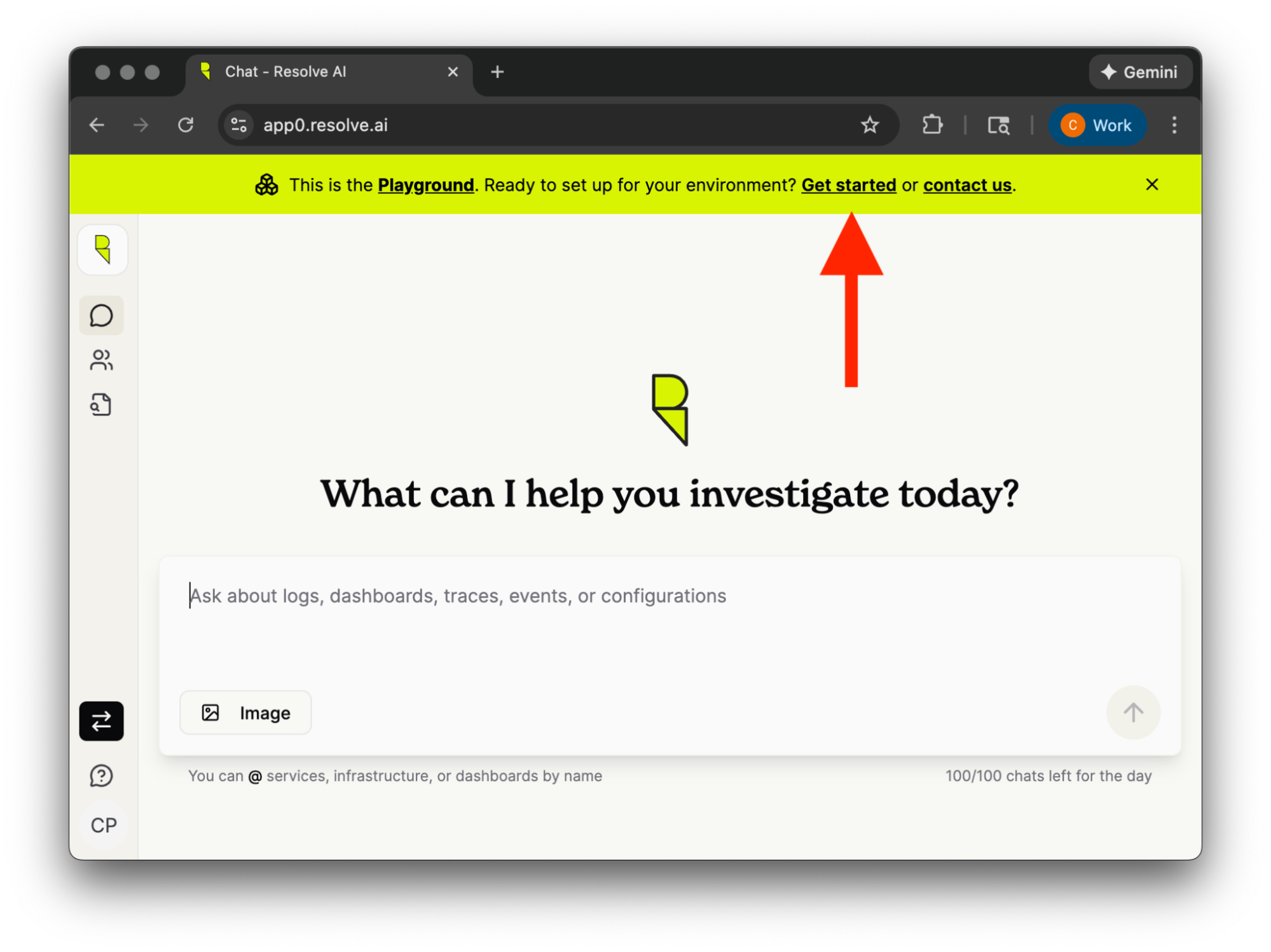Viewport: 1271px width, 952px height.
Task: Go forward in browser history
Action: [x=141, y=125]
